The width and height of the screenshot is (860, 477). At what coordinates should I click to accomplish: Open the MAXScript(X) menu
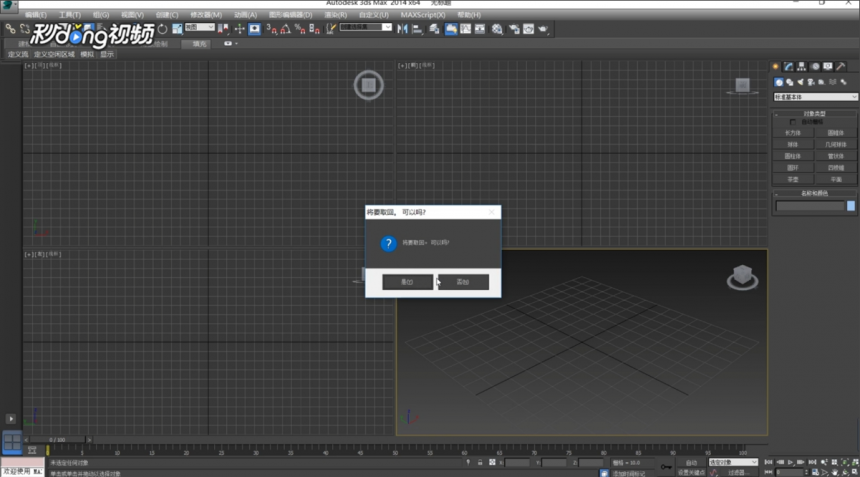pos(423,15)
